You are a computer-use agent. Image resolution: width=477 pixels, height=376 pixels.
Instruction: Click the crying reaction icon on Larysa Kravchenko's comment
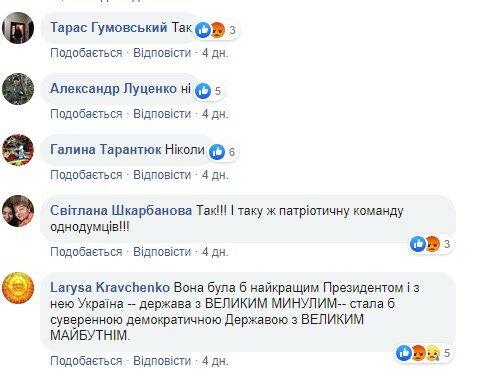[x=432, y=353]
